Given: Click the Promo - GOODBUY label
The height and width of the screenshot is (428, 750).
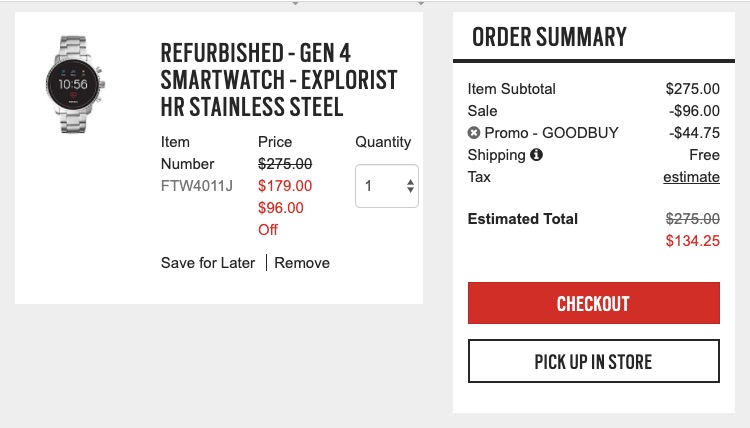Looking at the screenshot, I should point(551,133).
